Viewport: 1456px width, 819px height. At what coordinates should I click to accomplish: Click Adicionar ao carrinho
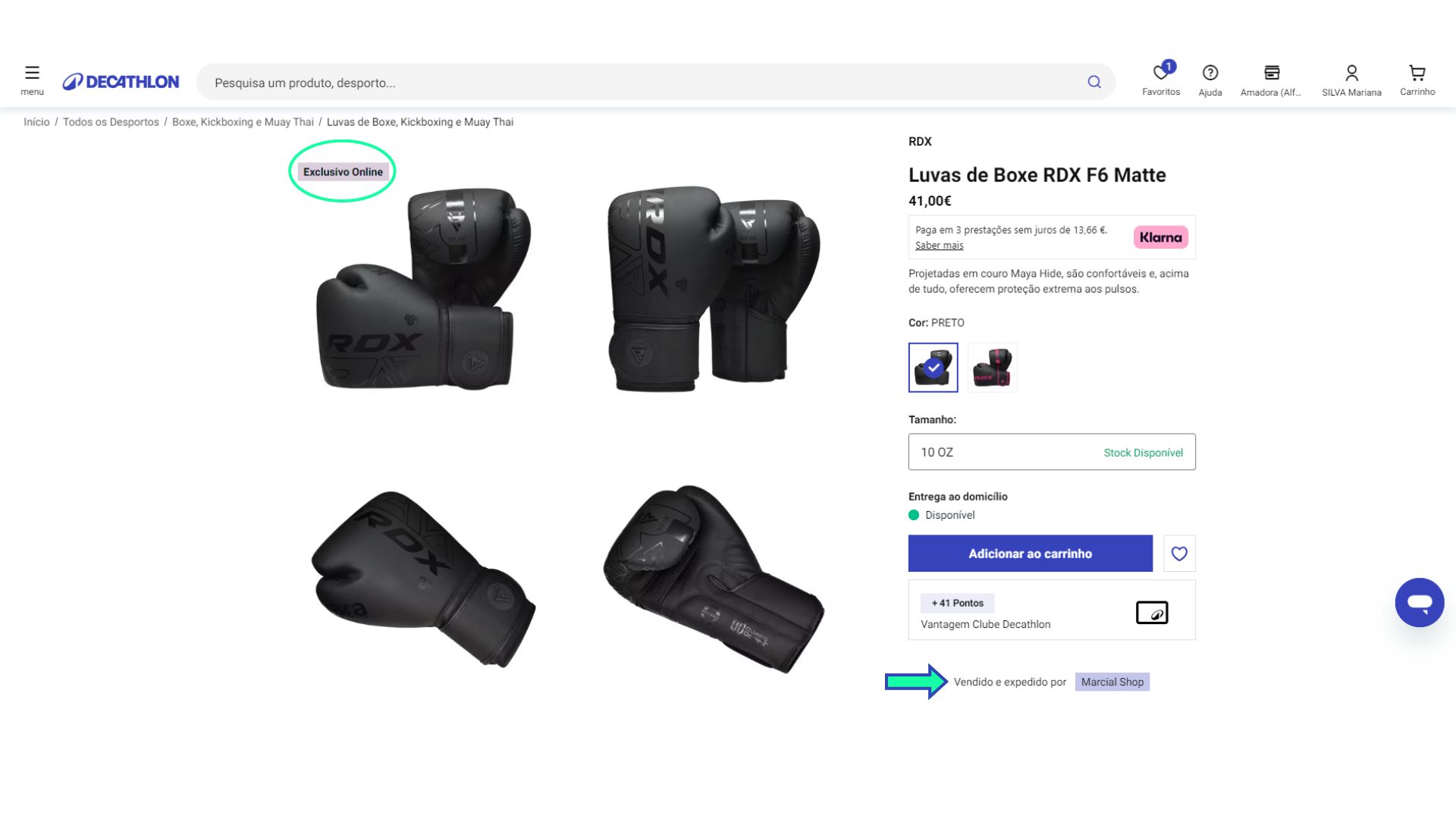click(1030, 554)
